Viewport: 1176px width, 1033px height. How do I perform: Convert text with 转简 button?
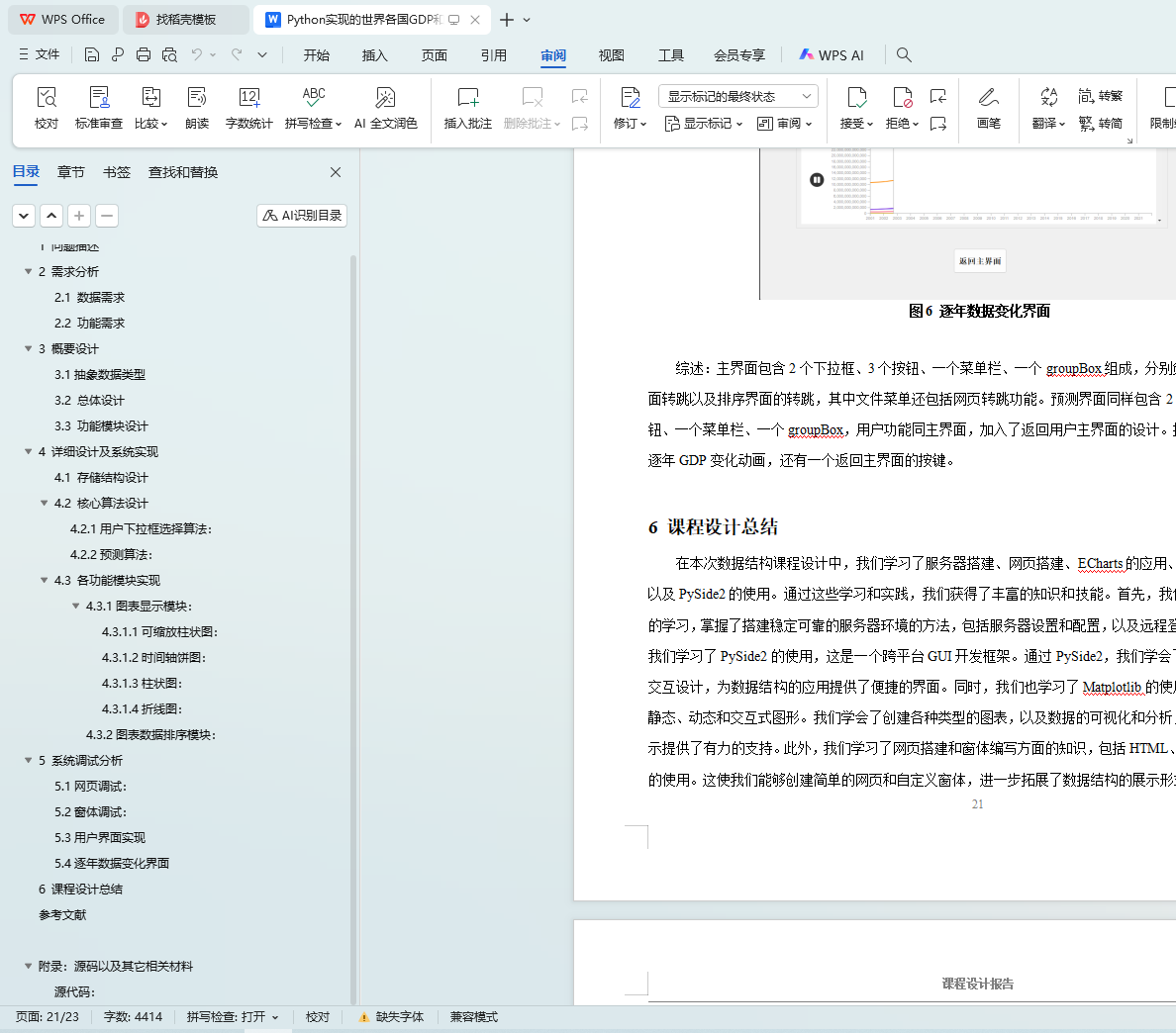coord(1100,123)
